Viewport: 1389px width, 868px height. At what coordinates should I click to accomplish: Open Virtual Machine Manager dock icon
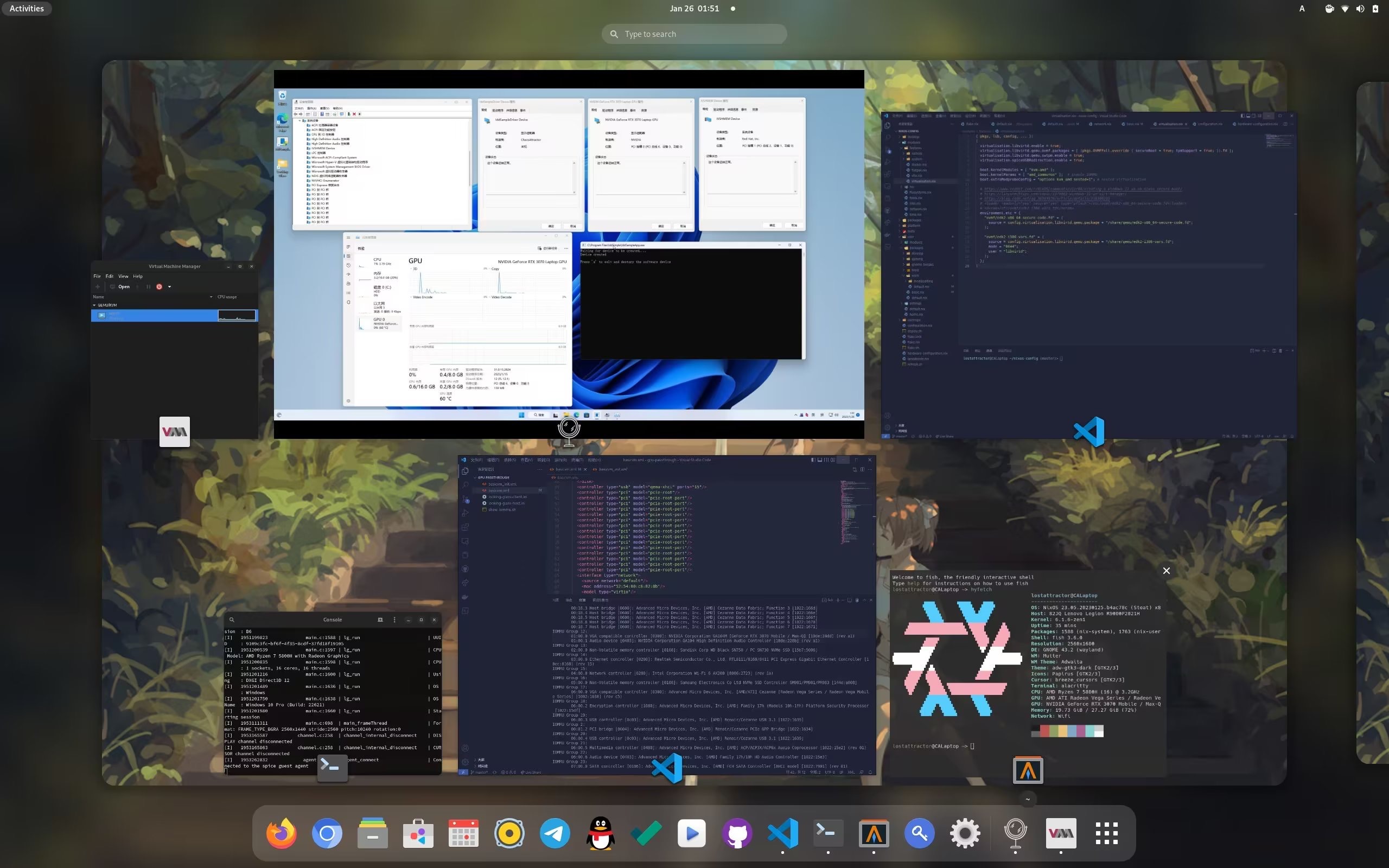pos(1061,834)
